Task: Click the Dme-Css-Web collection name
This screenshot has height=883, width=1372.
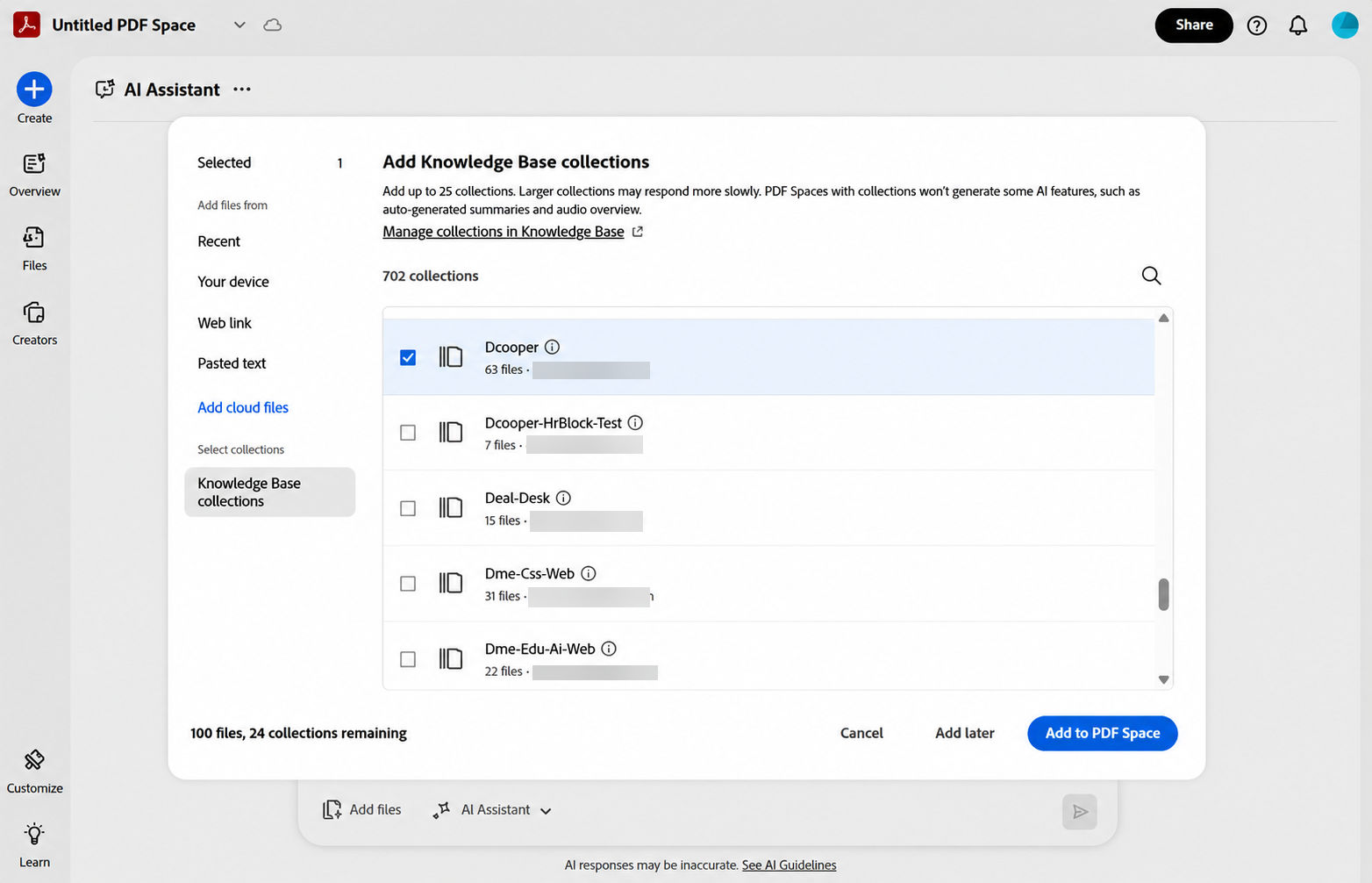Action: click(x=530, y=574)
